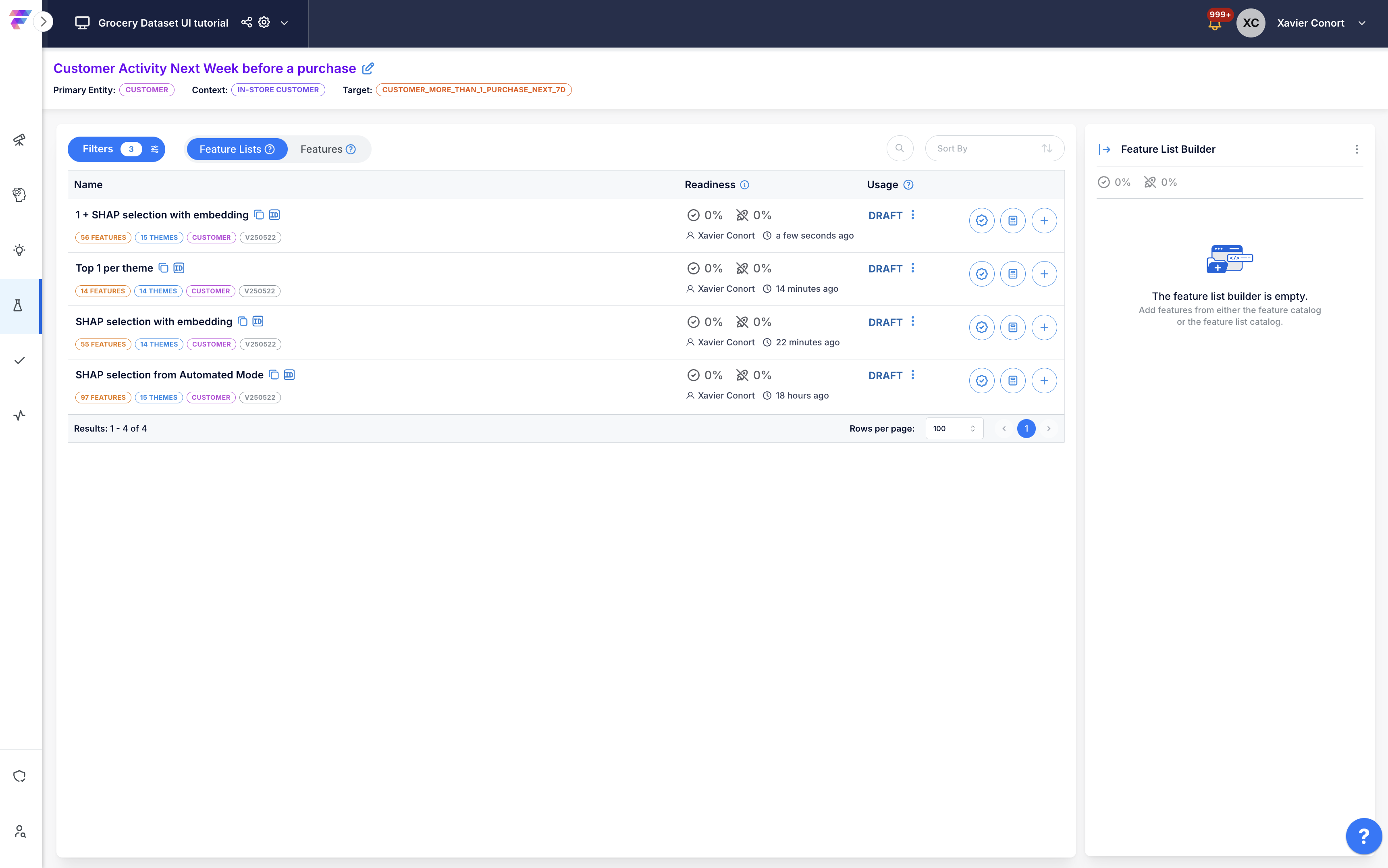Switch to the Features tab
This screenshot has width=1388, height=868.
(328, 149)
